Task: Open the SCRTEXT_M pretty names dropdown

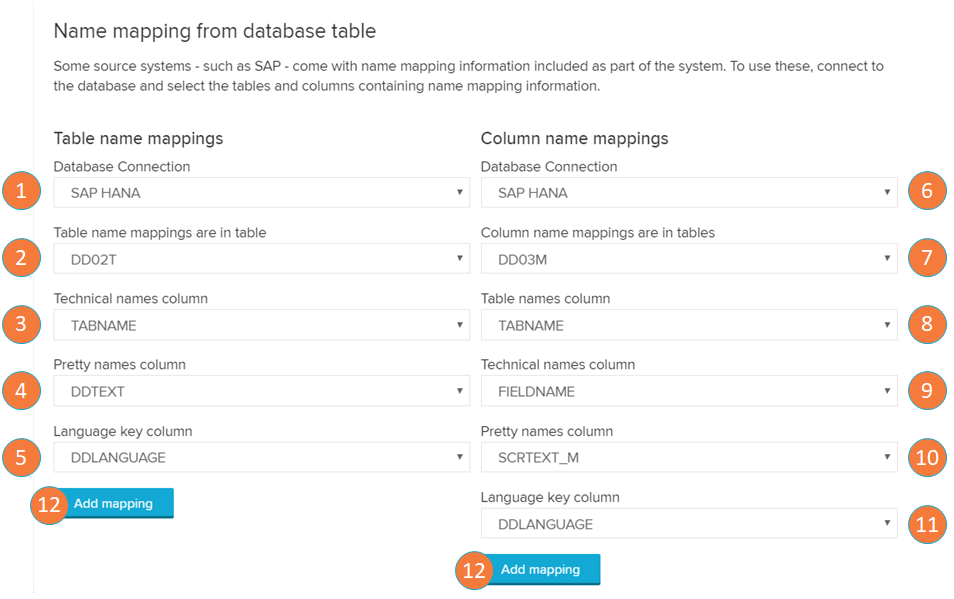Action: click(x=688, y=458)
